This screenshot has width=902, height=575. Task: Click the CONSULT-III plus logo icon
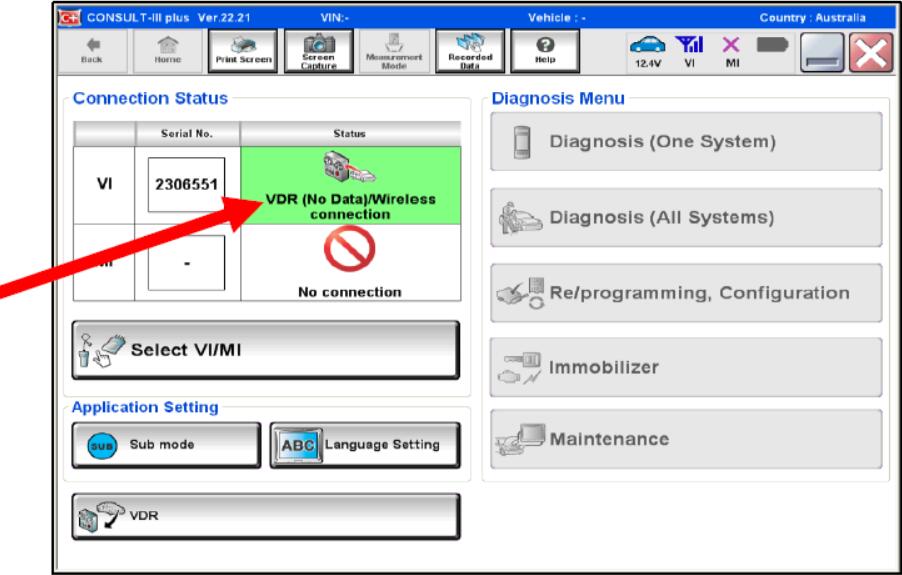coord(69,18)
